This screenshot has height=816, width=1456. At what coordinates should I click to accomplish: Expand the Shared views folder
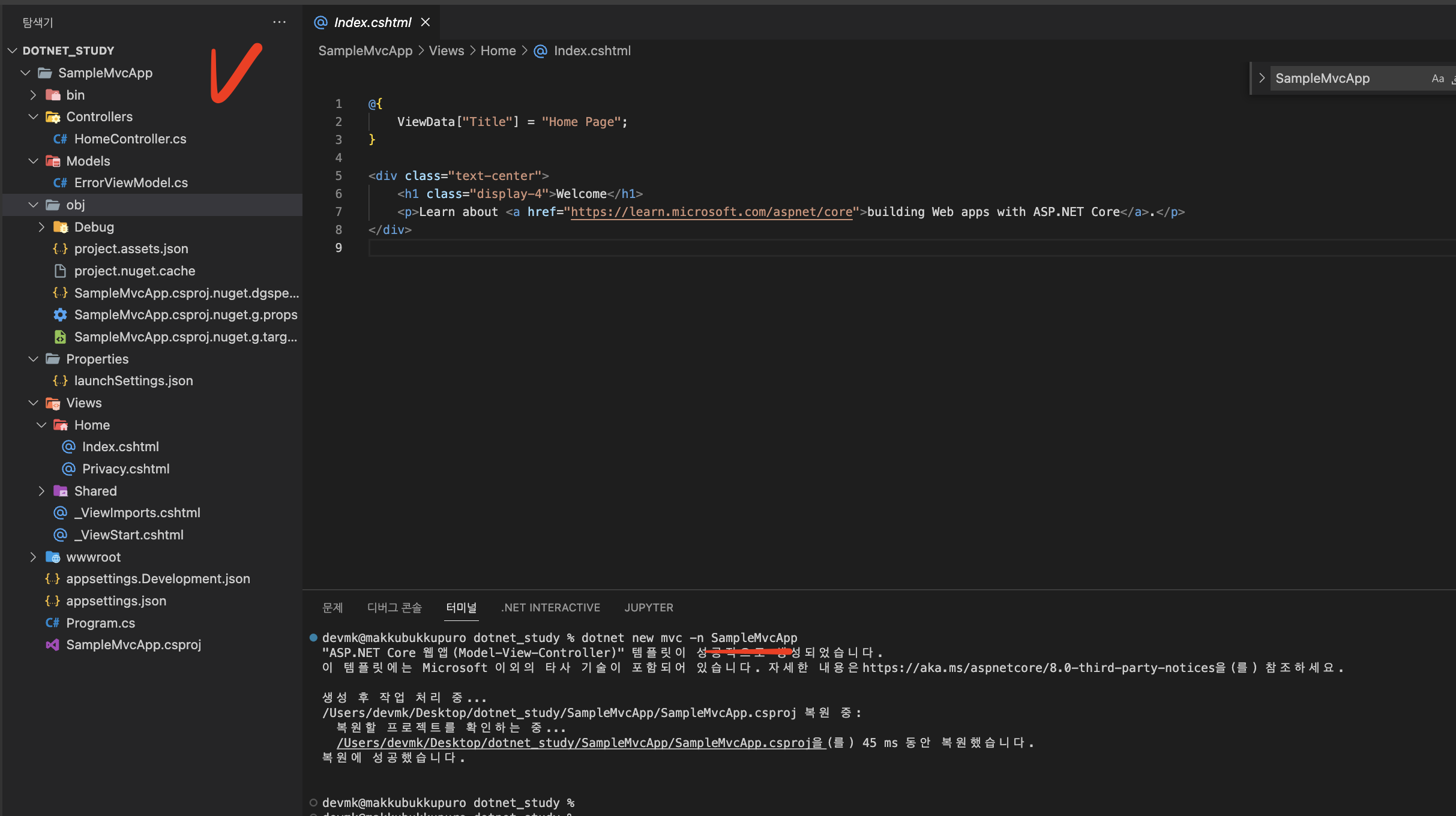pyautogui.click(x=41, y=491)
